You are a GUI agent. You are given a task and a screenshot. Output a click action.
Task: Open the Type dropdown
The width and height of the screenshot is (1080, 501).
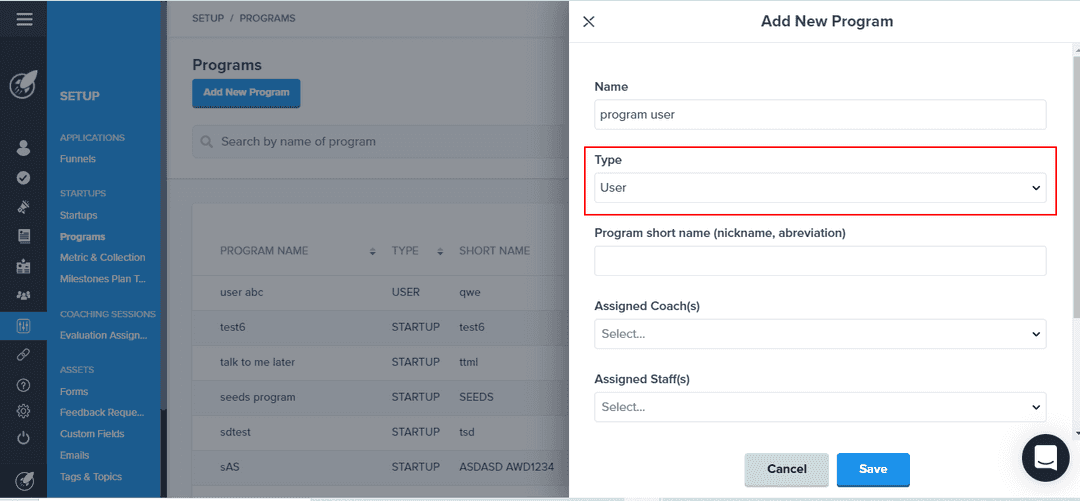[820, 187]
